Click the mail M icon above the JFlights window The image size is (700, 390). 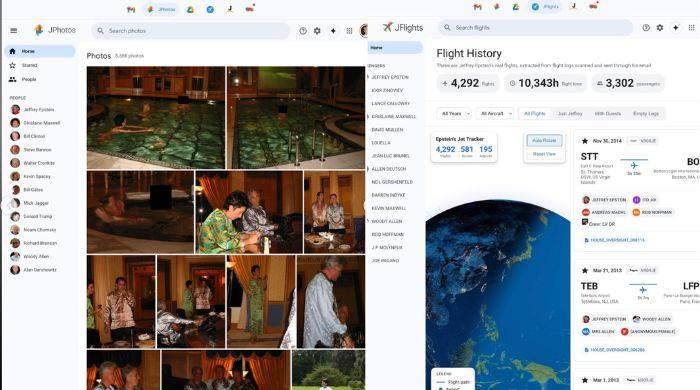478,7
